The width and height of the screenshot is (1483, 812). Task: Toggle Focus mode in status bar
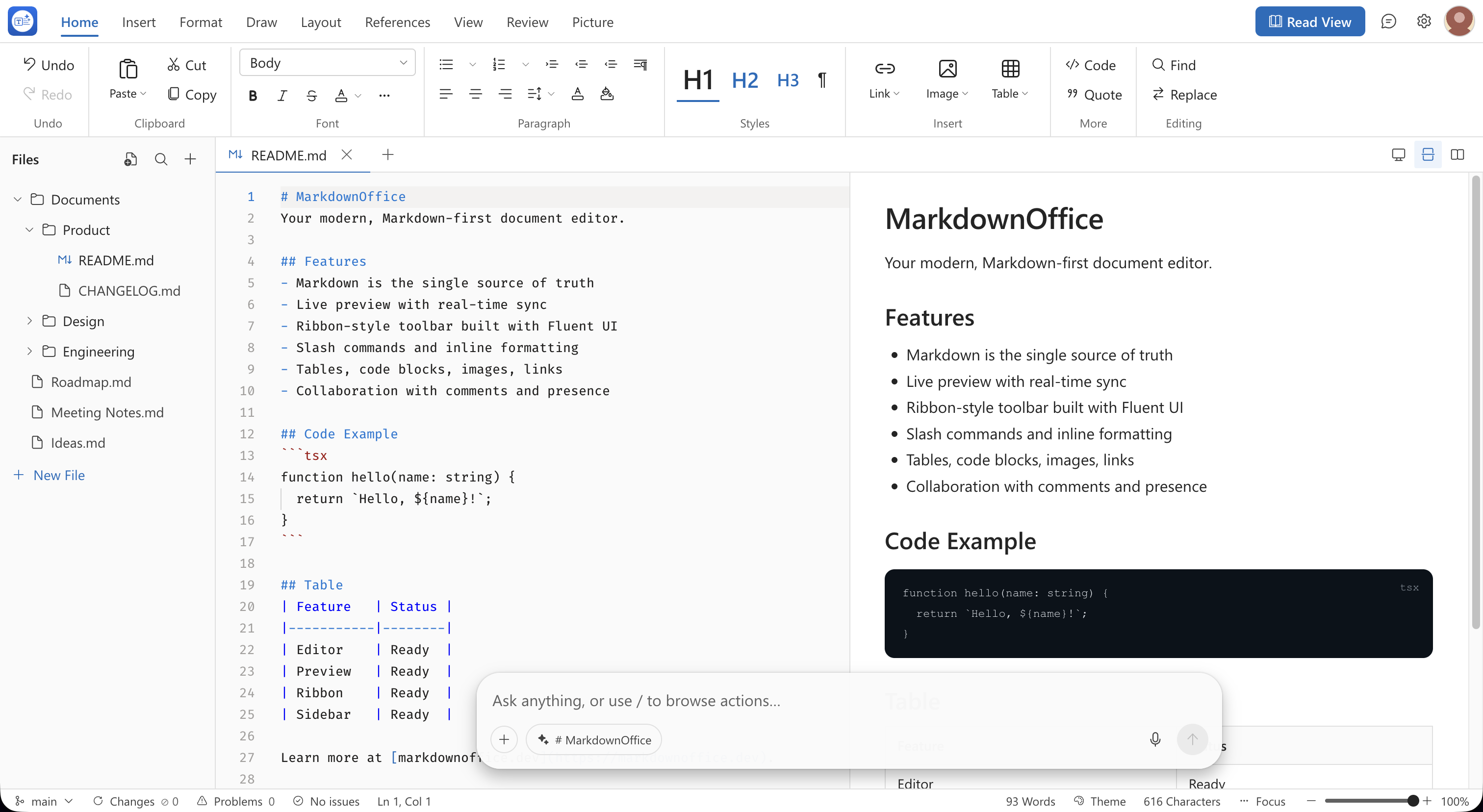point(1262,801)
